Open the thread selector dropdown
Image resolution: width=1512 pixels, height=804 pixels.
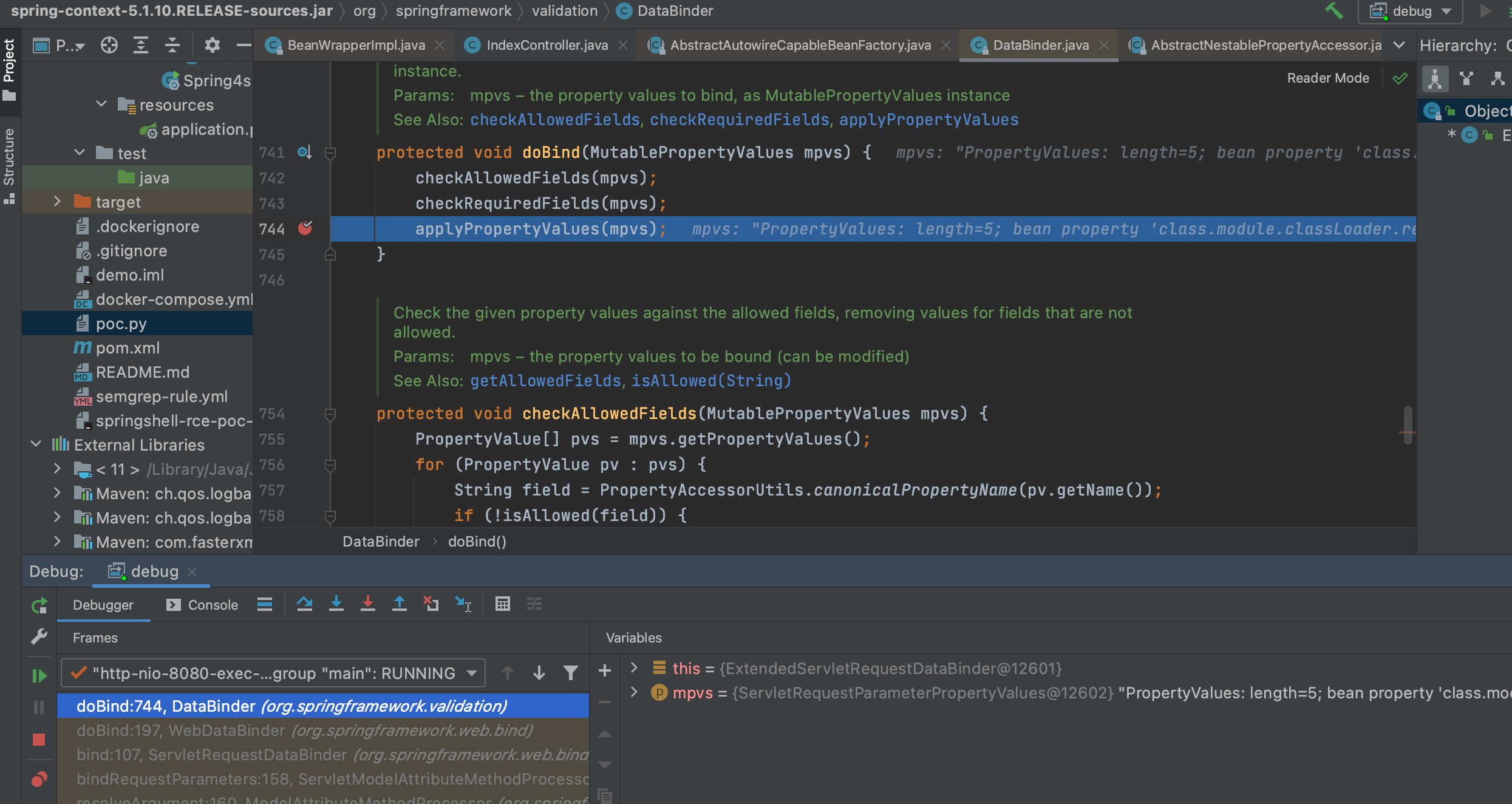coord(273,673)
